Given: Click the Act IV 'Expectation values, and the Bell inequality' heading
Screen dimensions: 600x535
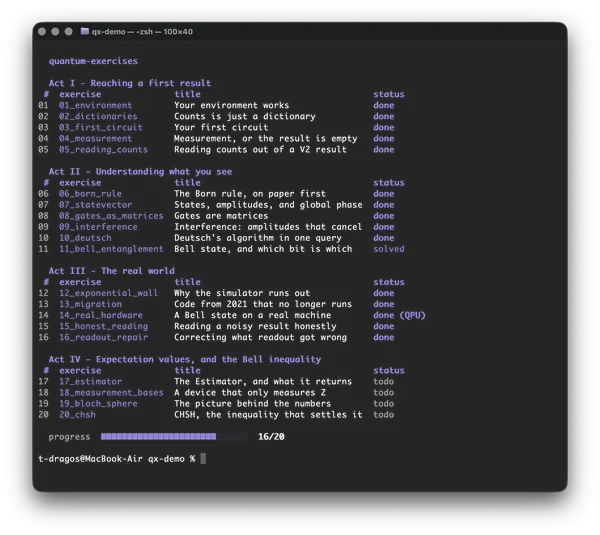Looking at the screenshot, I should pos(209,359).
